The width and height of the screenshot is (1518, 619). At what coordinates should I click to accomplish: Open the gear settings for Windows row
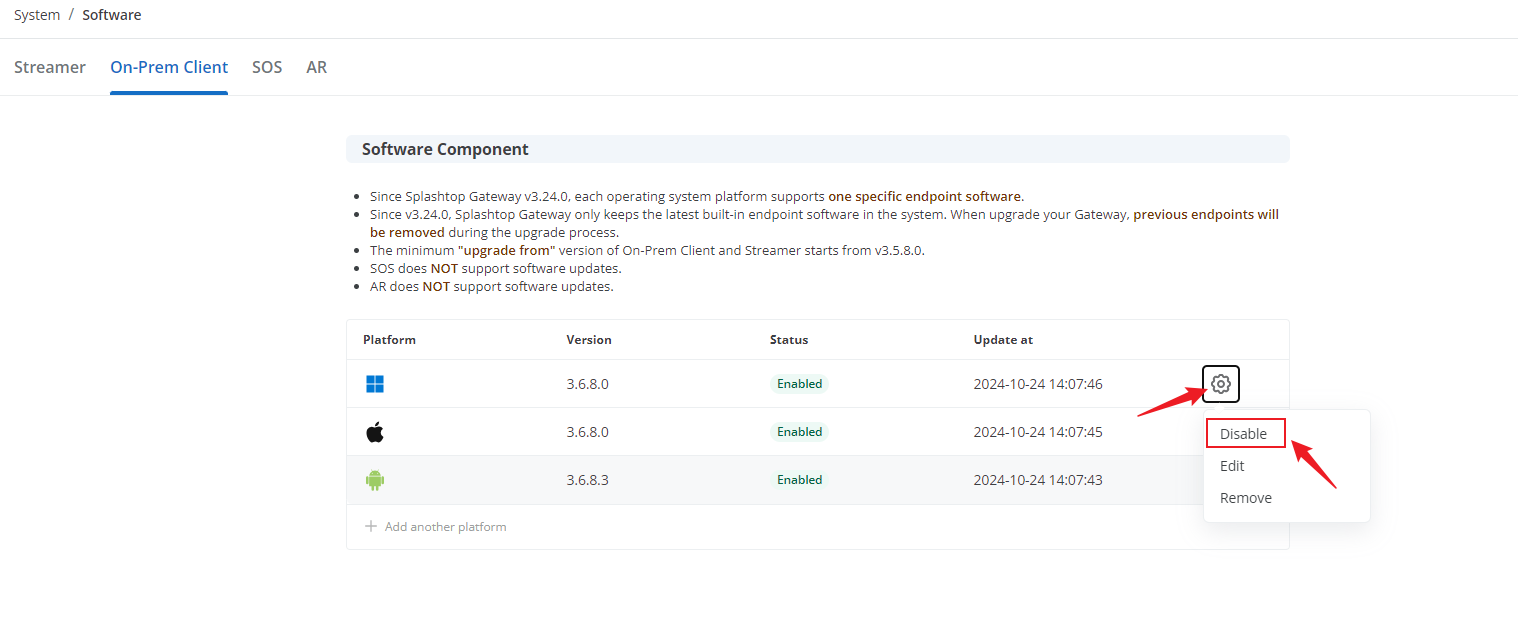click(1220, 384)
